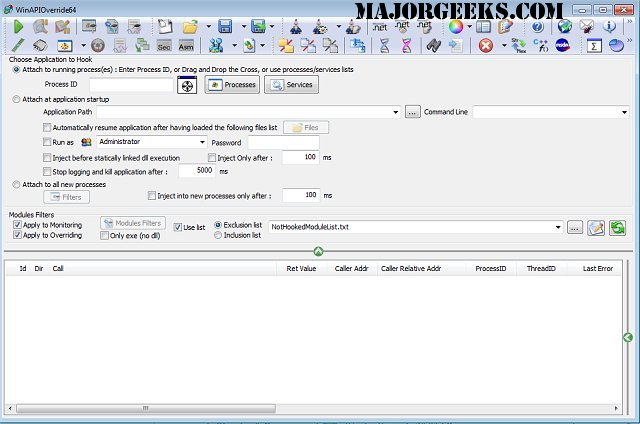Click the green Start play arrow icon
Viewport: 640px width, 424px height.
pos(18,27)
